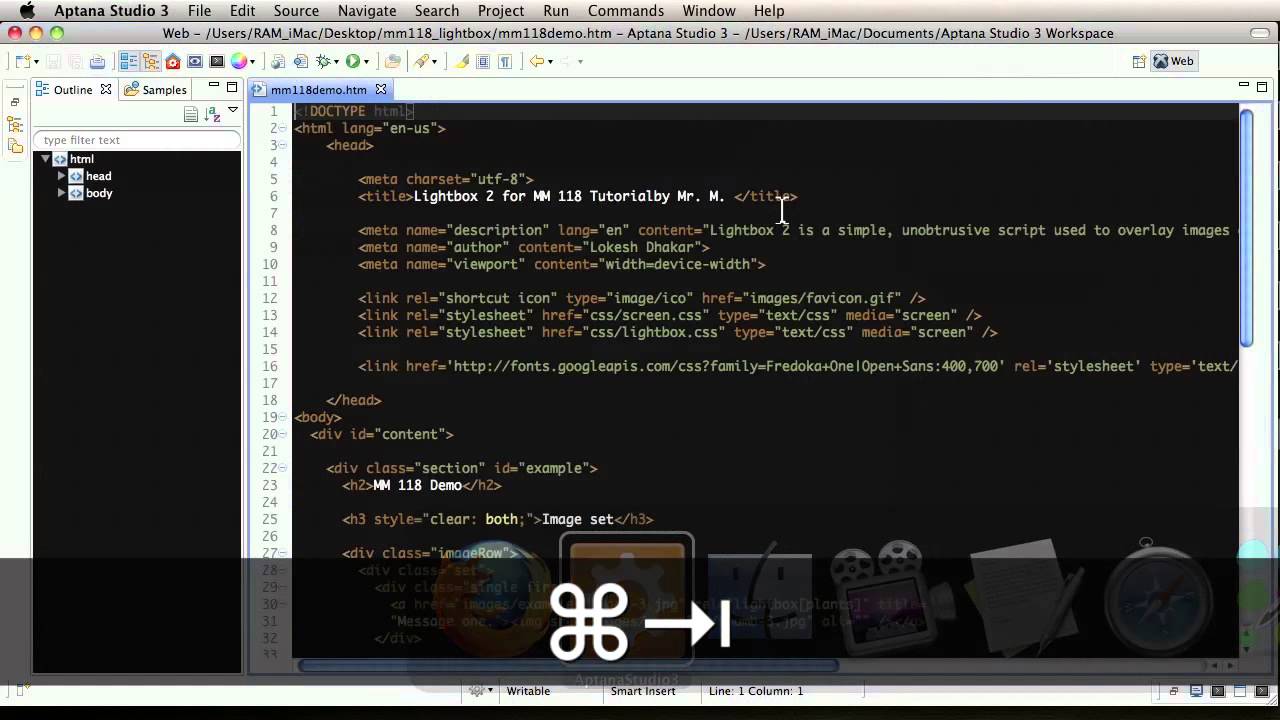The width and height of the screenshot is (1280, 720).
Task: Click the Smart Insert status bar field
Action: 643,691
